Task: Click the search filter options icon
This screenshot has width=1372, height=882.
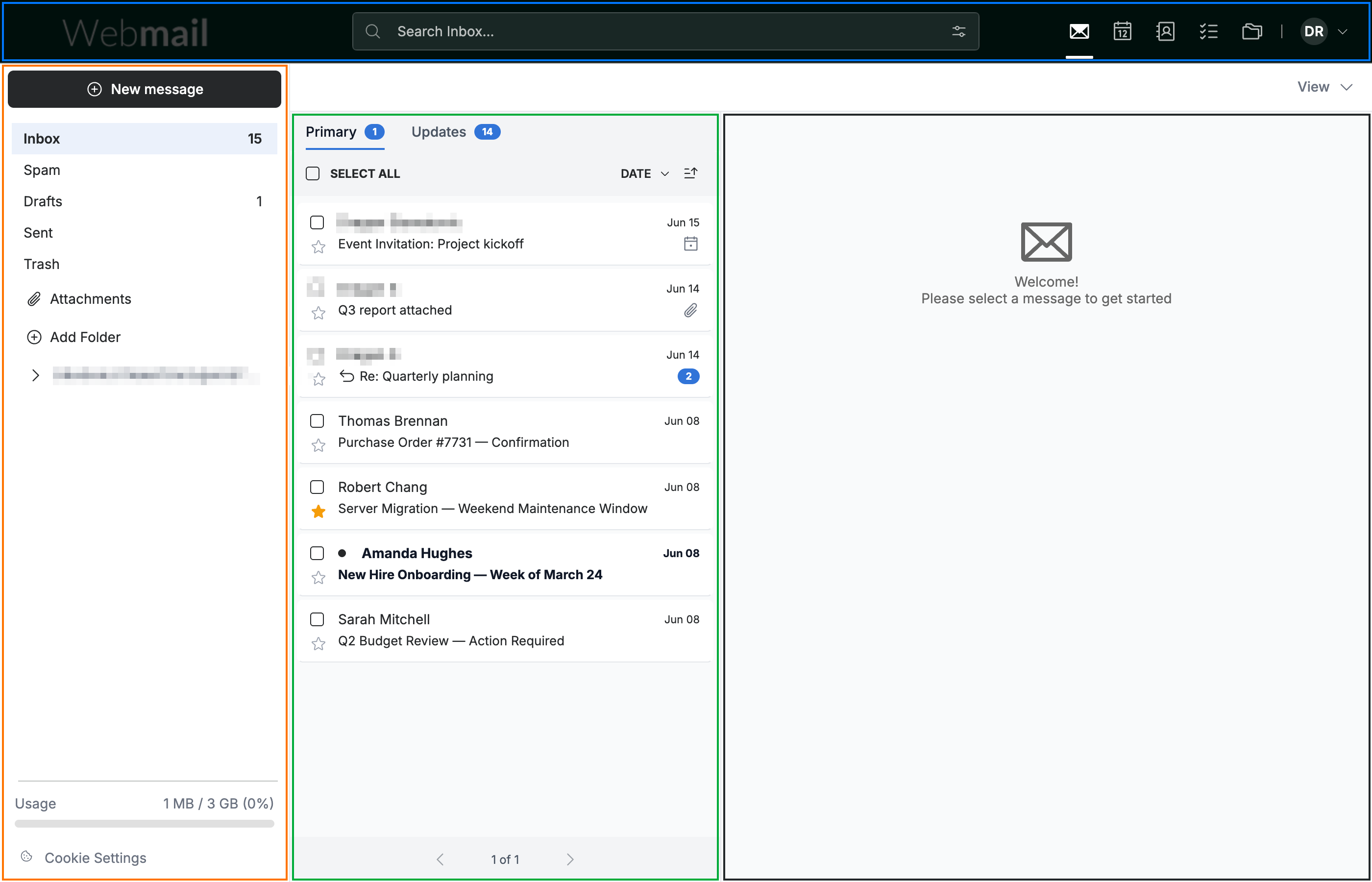Action: tap(958, 31)
